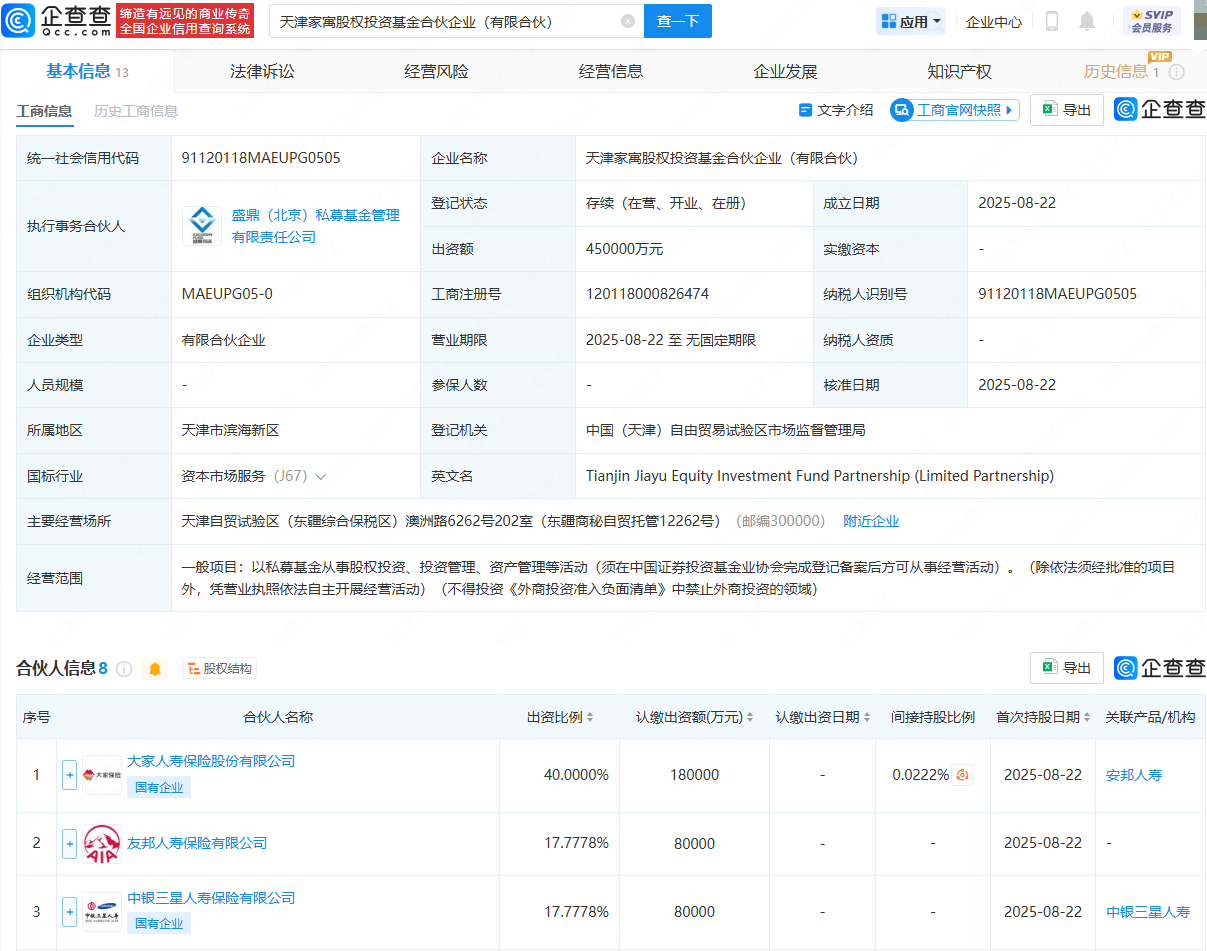
Task: Switch to 经营风险 tab
Action: click(x=436, y=72)
